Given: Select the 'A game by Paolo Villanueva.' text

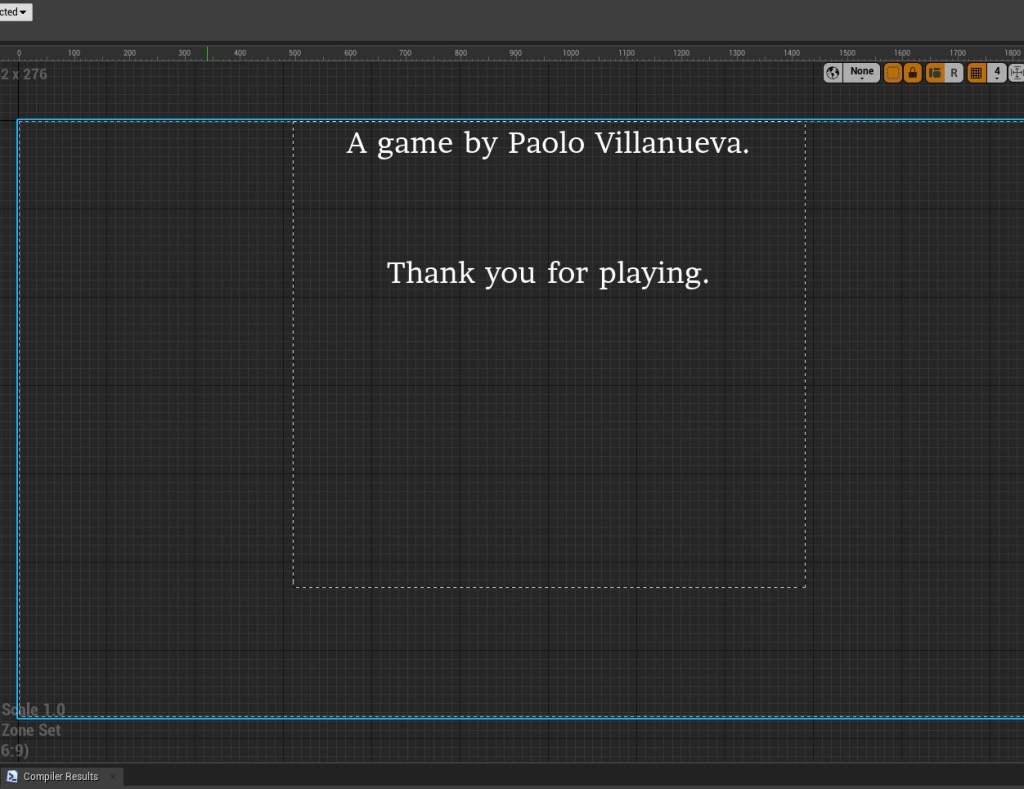Looking at the screenshot, I should pos(548,144).
